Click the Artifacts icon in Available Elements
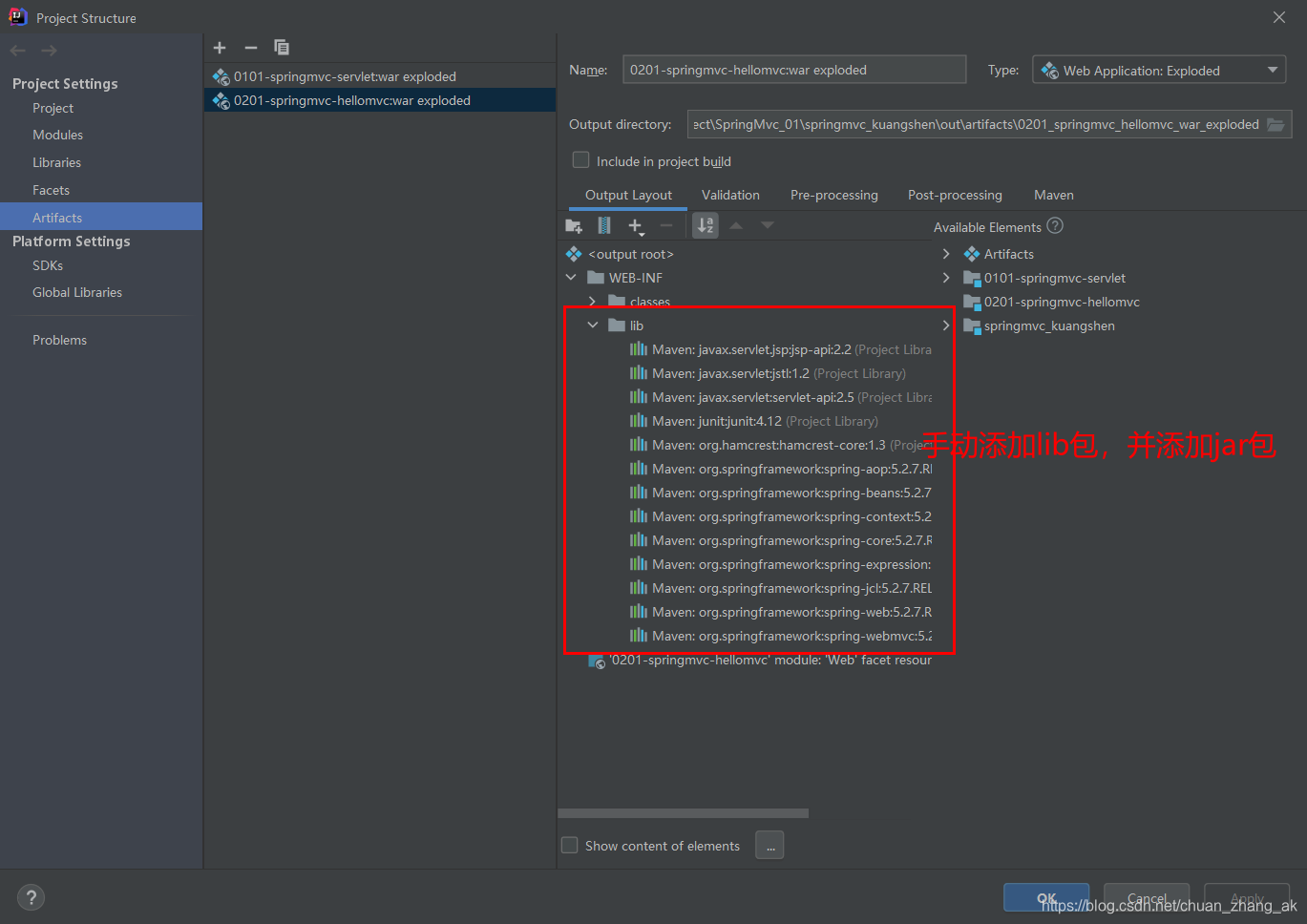1307x924 pixels. pos(972,254)
